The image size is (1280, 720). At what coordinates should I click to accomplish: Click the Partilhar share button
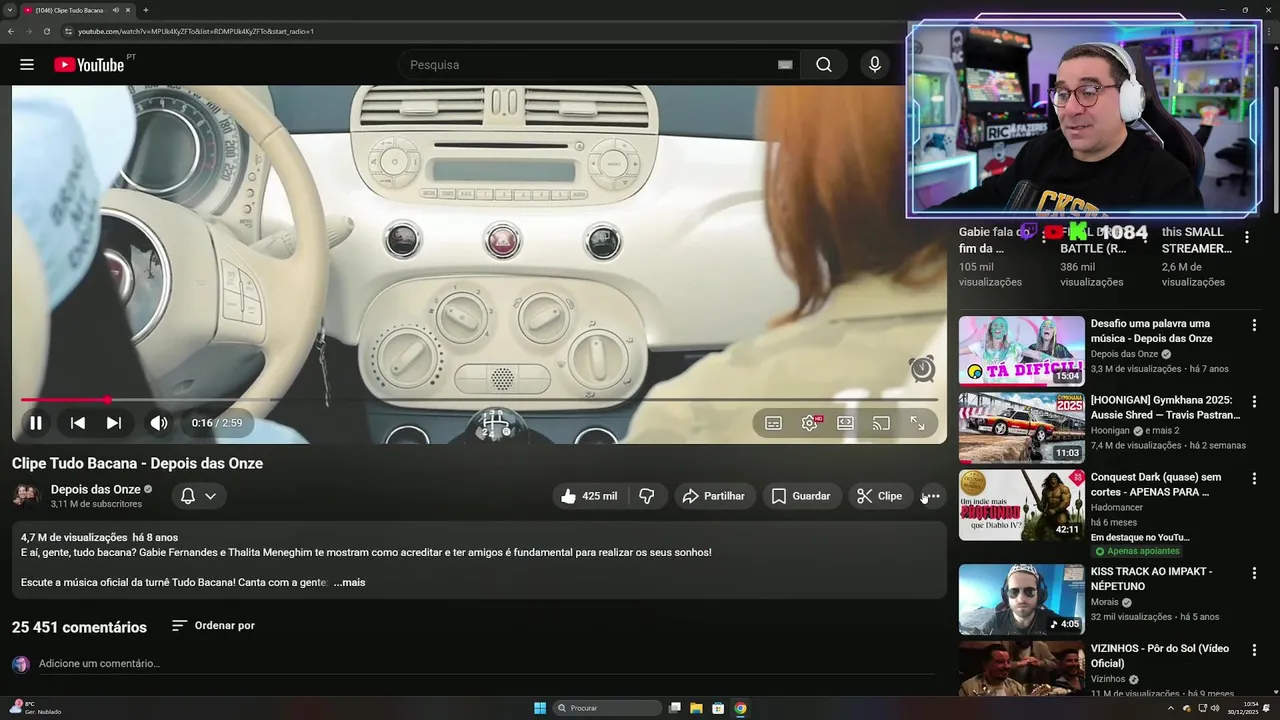[714, 496]
